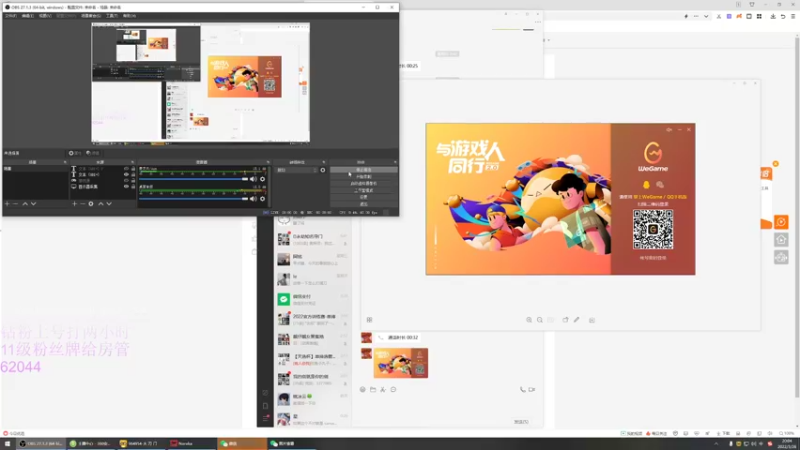Open source properties gear in sources panel
Image resolution: width=800 pixels, height=450 pixels.
coord(91,204)
